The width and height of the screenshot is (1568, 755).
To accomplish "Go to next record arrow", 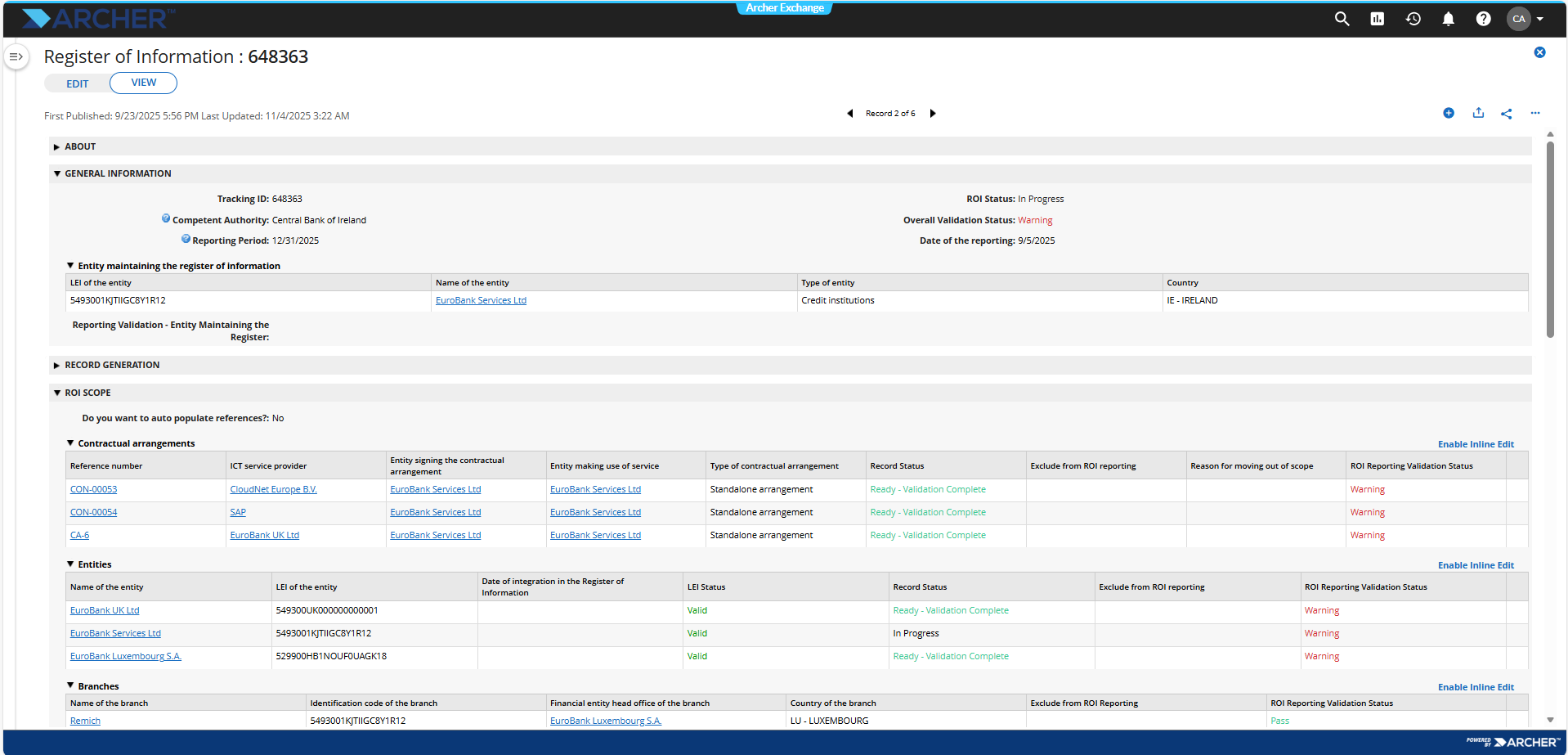I will click(x=933, y=114).
